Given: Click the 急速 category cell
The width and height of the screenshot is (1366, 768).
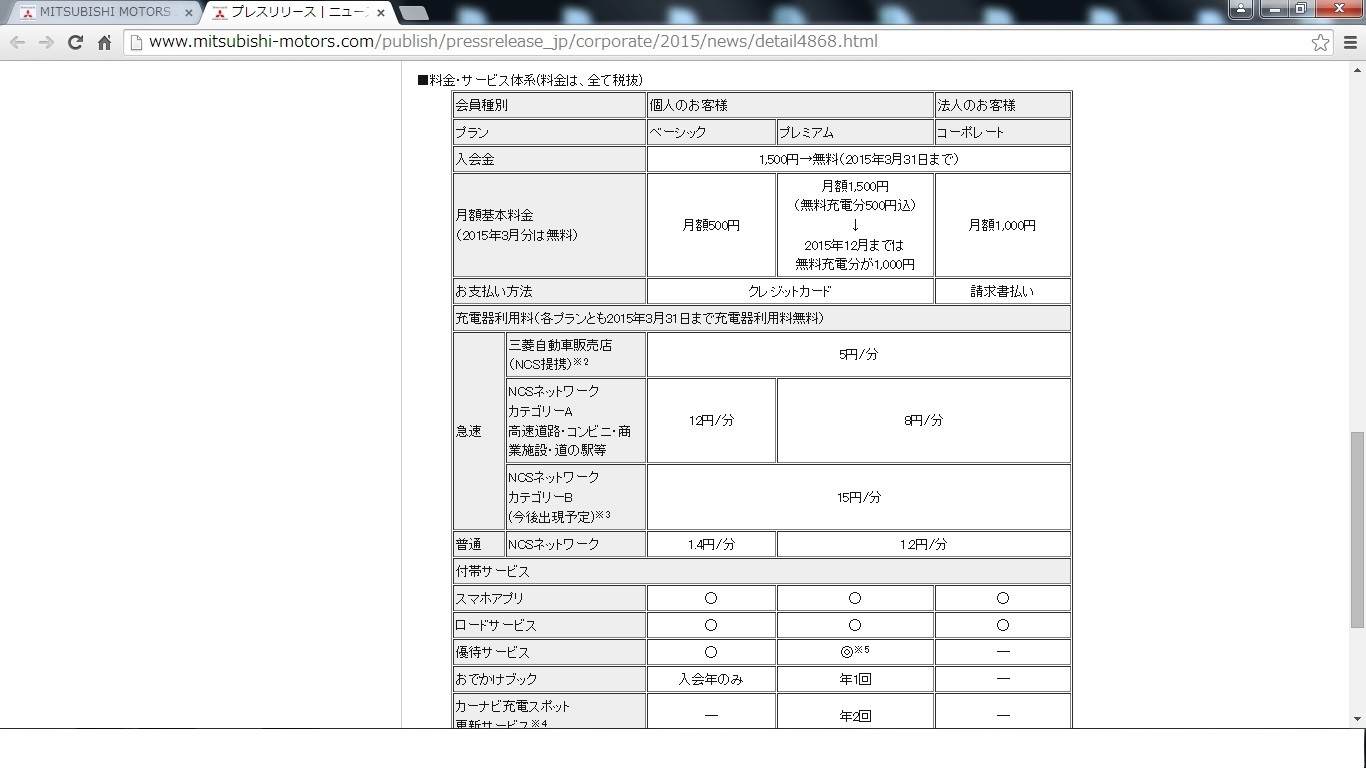Looking at the screenshot, I should point(479,431).
